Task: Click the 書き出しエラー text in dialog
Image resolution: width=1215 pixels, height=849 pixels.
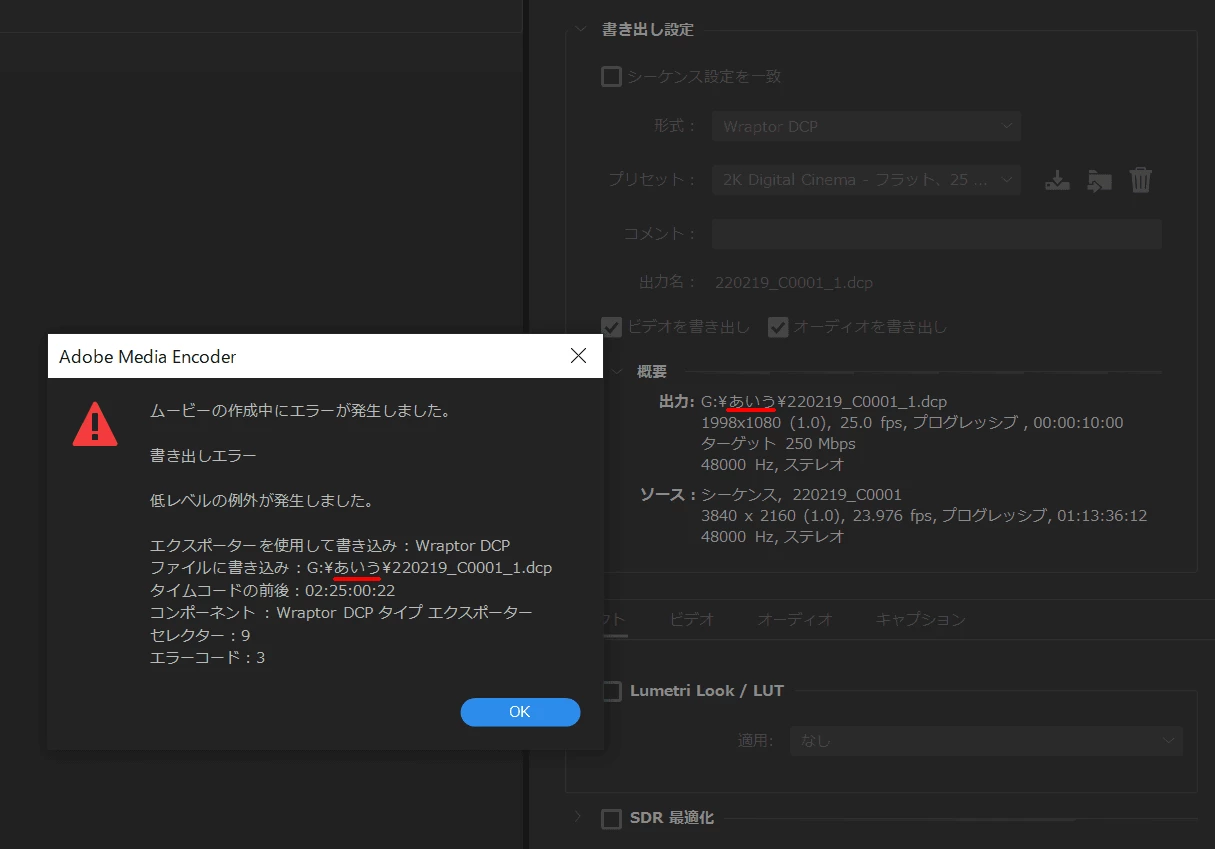Action: (x=203, y=456)
